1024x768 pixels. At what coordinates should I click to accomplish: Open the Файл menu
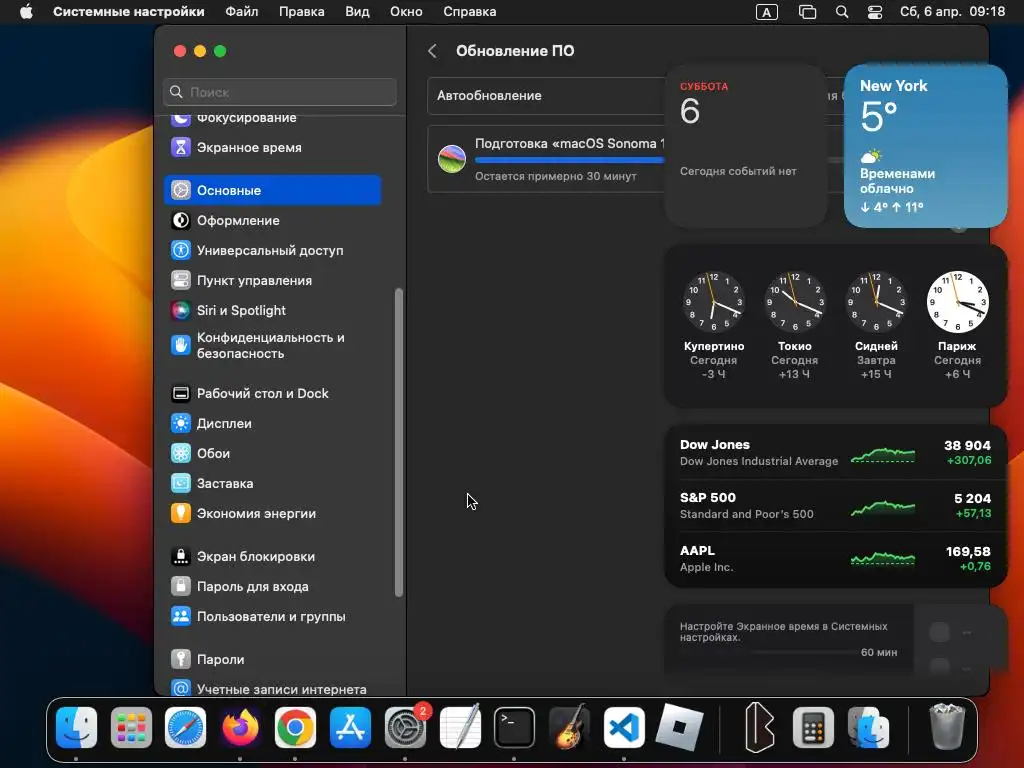click(x=242, y=12)
